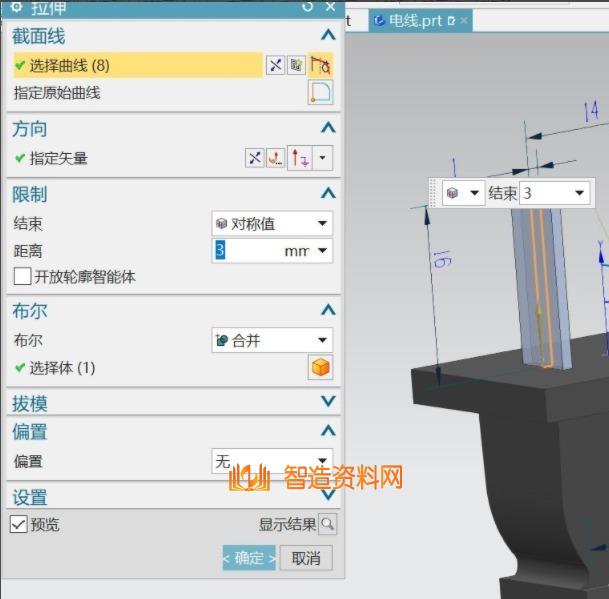Close the 电线.prt tab
609x599 pixels.
(463, 20)
